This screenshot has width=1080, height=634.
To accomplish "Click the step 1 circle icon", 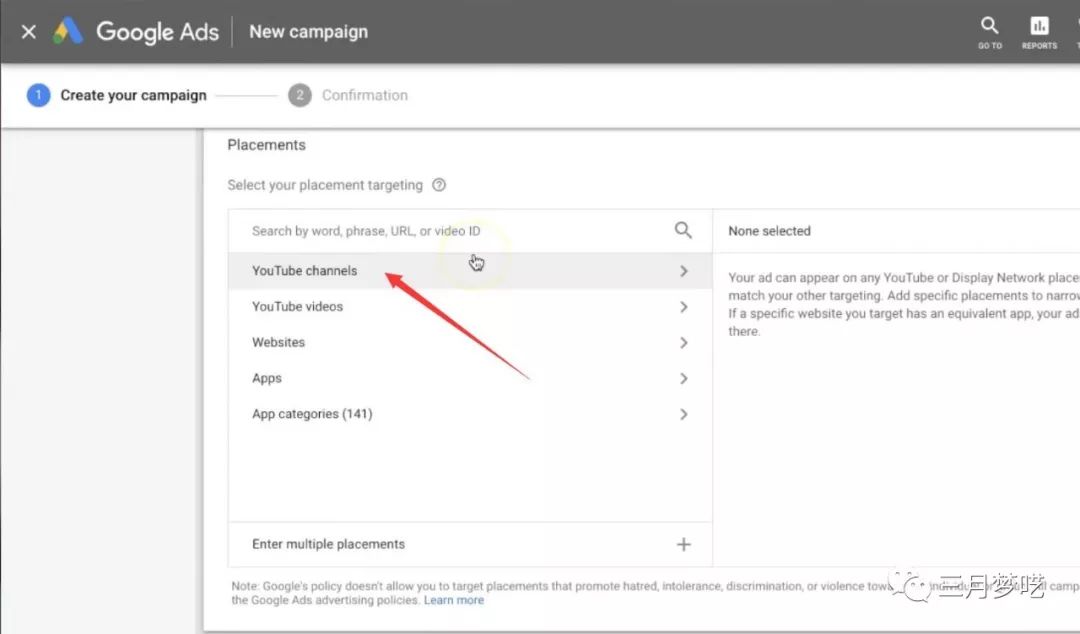I will point(38,95).
